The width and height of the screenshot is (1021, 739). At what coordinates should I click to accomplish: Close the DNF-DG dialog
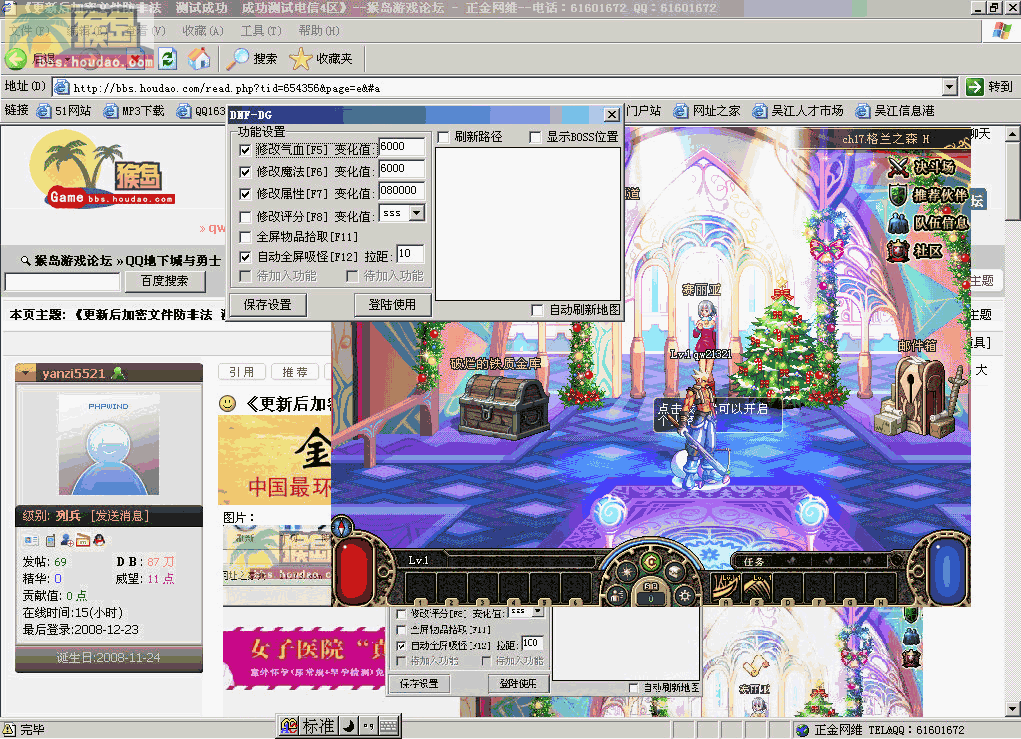click(611, 115)
